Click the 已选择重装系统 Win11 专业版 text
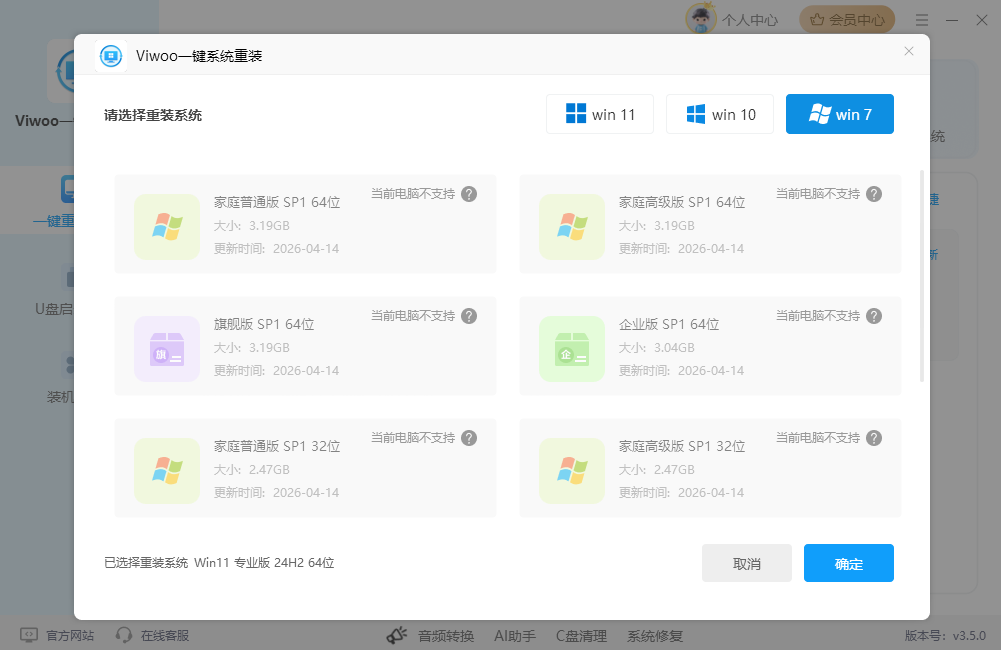The width and height of the screenshot is (1001, 650). point(219,563)
